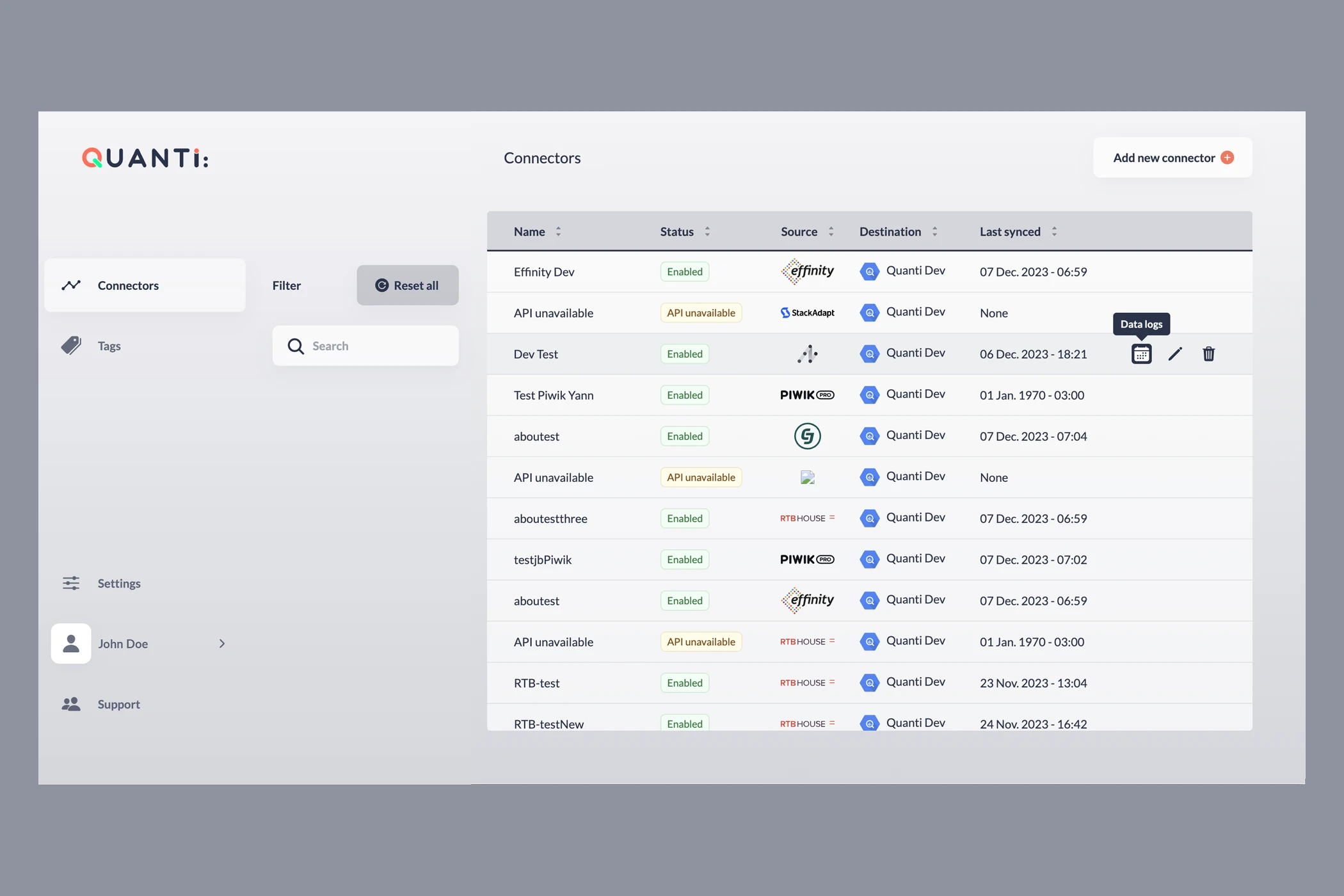This screenshot has width=1344, height=896.
Task: Click the Connectors chart-line icon in sidebar
Action: click(71, 285)
